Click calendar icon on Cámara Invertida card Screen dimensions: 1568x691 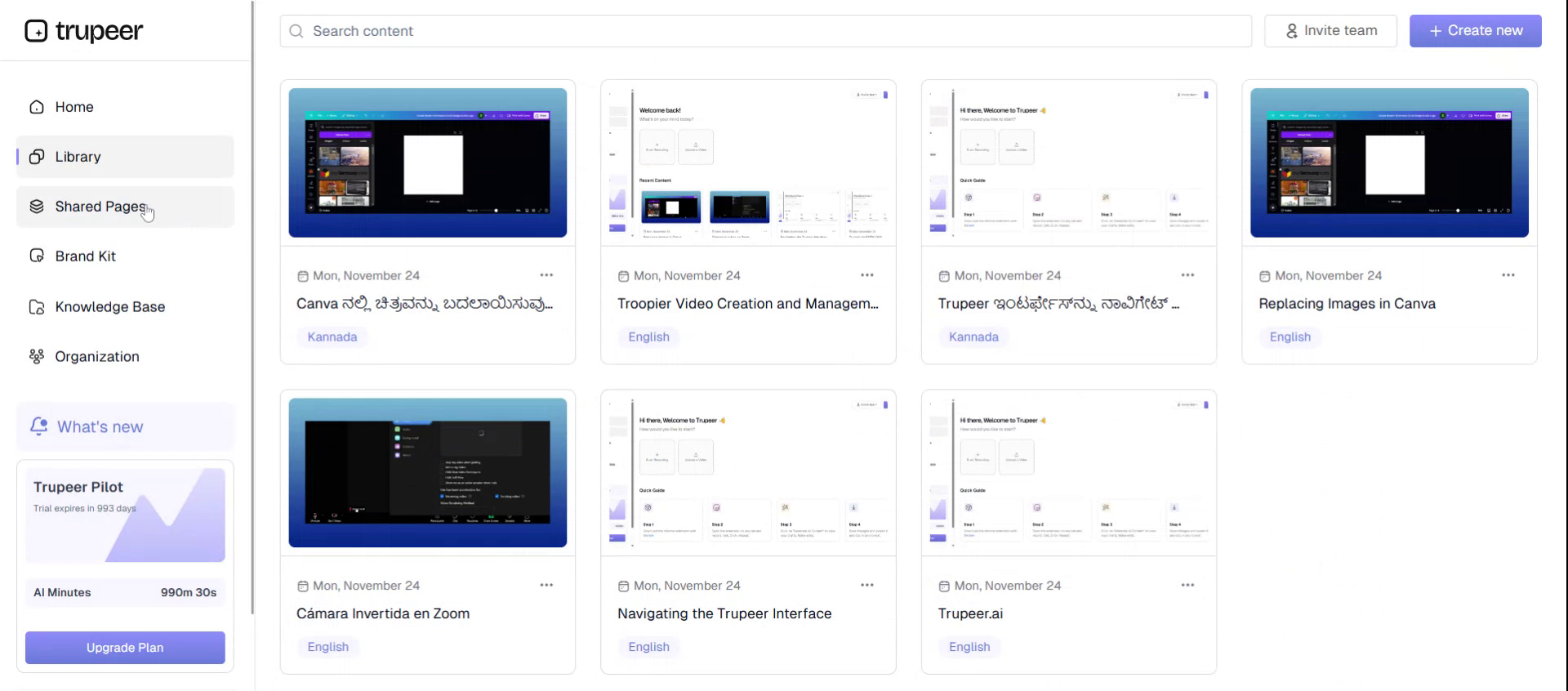[302, 586]
